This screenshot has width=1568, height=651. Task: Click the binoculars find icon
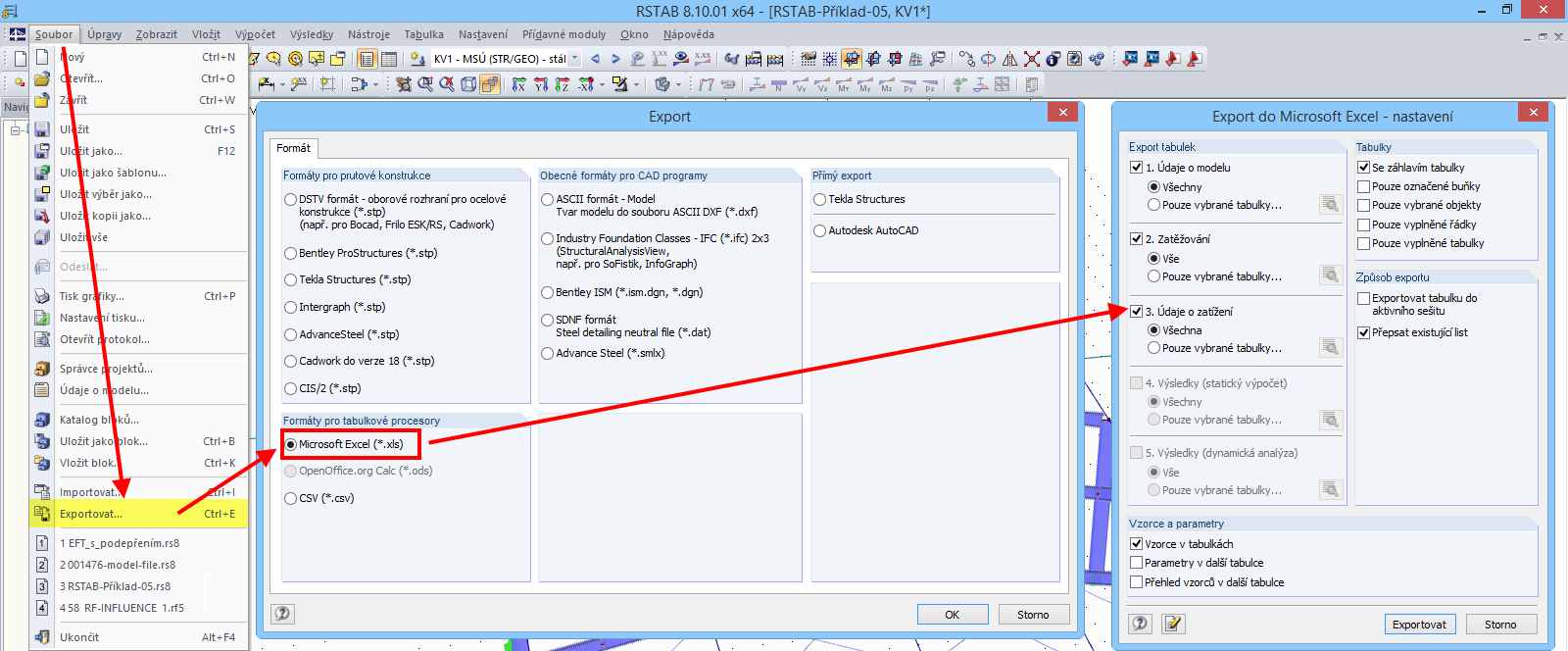(x=730, y=59)
